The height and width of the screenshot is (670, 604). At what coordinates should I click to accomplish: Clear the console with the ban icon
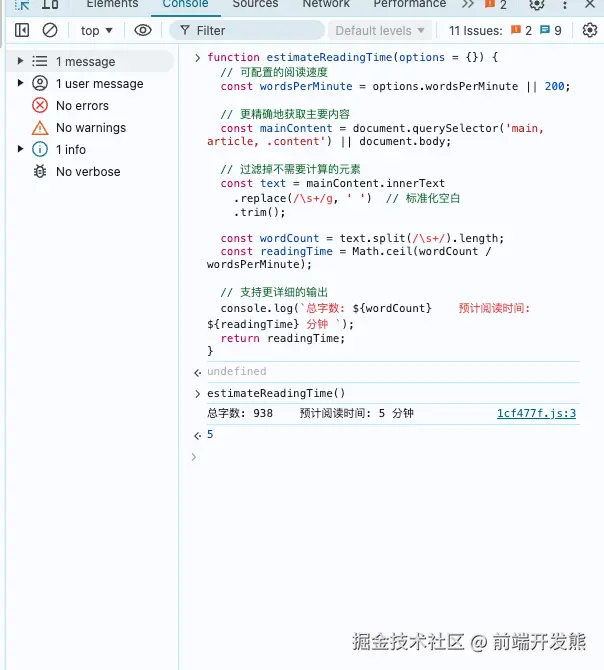pyautogui.click(x=50, y=30)
